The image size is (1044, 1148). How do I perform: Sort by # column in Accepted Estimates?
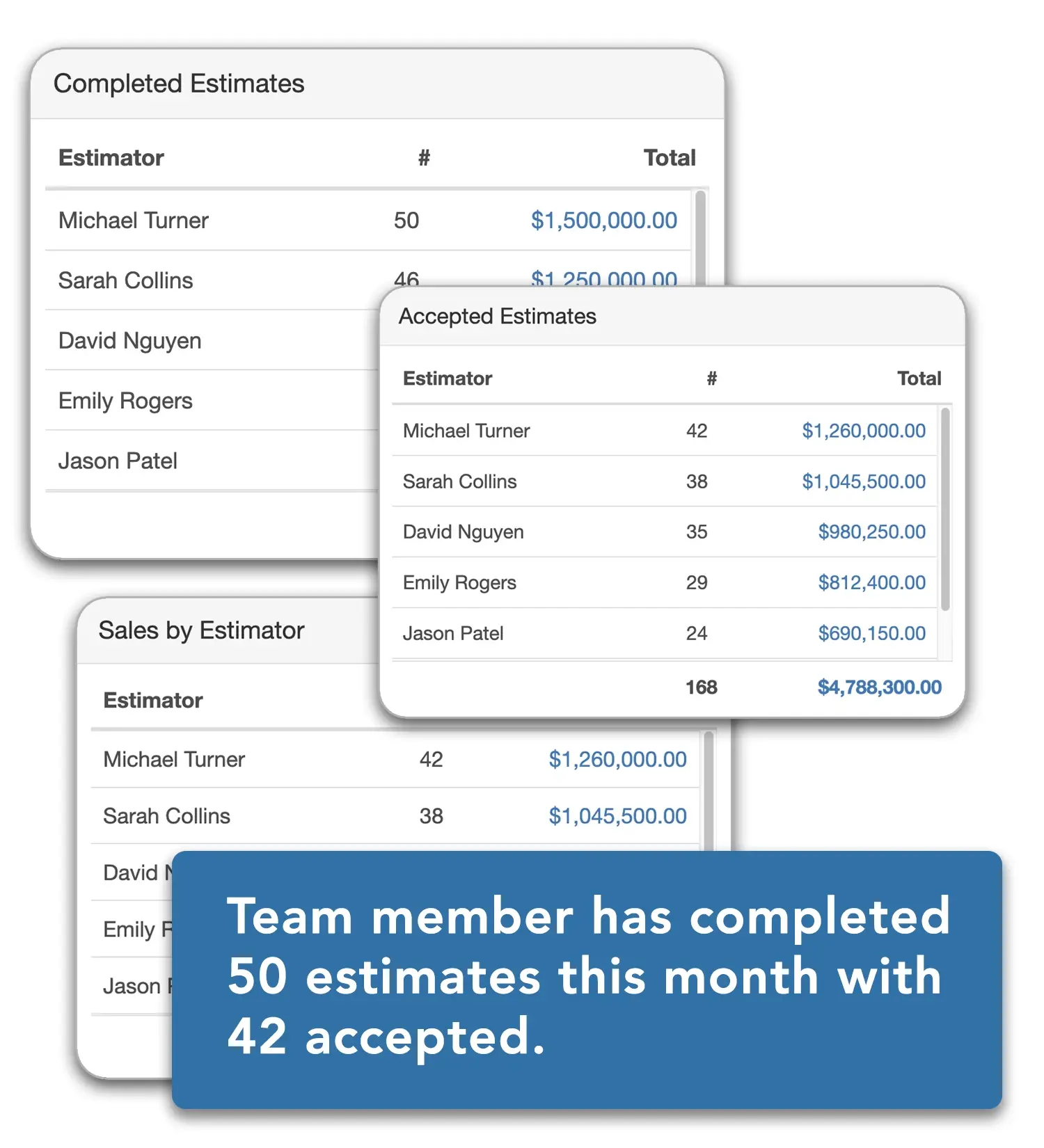711,378
